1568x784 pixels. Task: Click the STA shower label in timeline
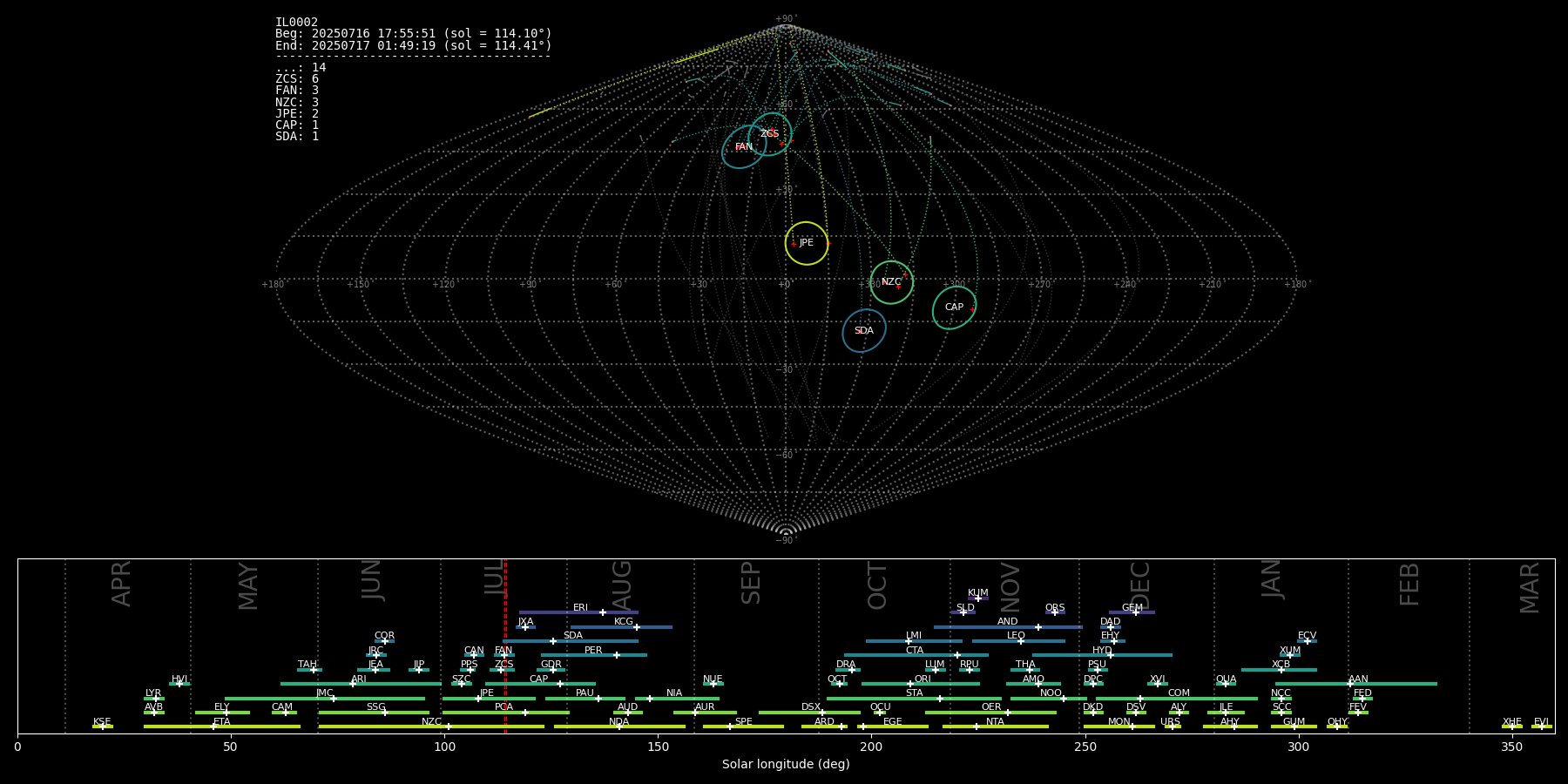(x=914, y=693)
